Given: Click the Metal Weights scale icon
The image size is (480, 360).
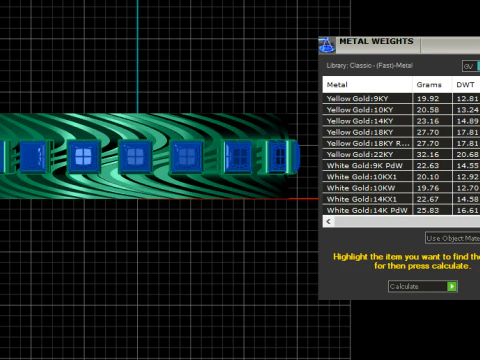Looking at the screenshot, I should pos(327,45).
